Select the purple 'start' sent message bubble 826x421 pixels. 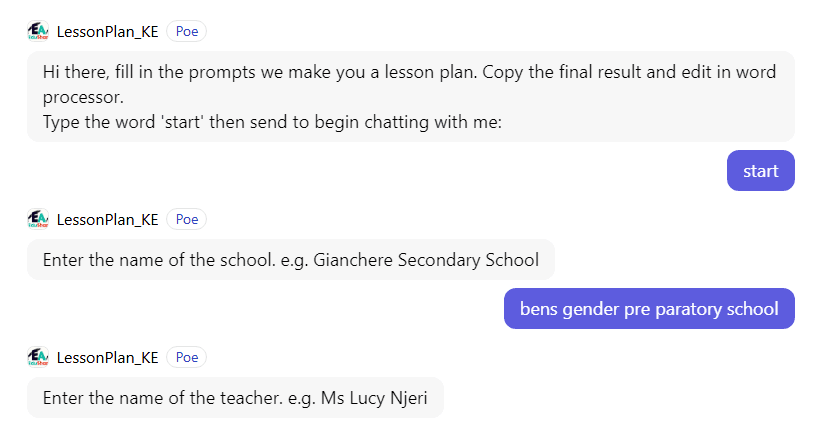[x=760, y=171]
